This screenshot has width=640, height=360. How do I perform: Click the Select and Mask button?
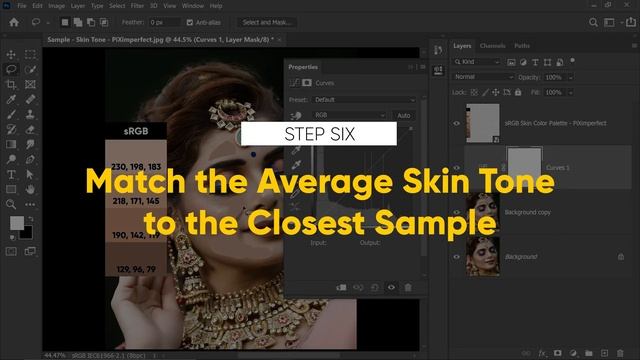click(x=267, y=22)
